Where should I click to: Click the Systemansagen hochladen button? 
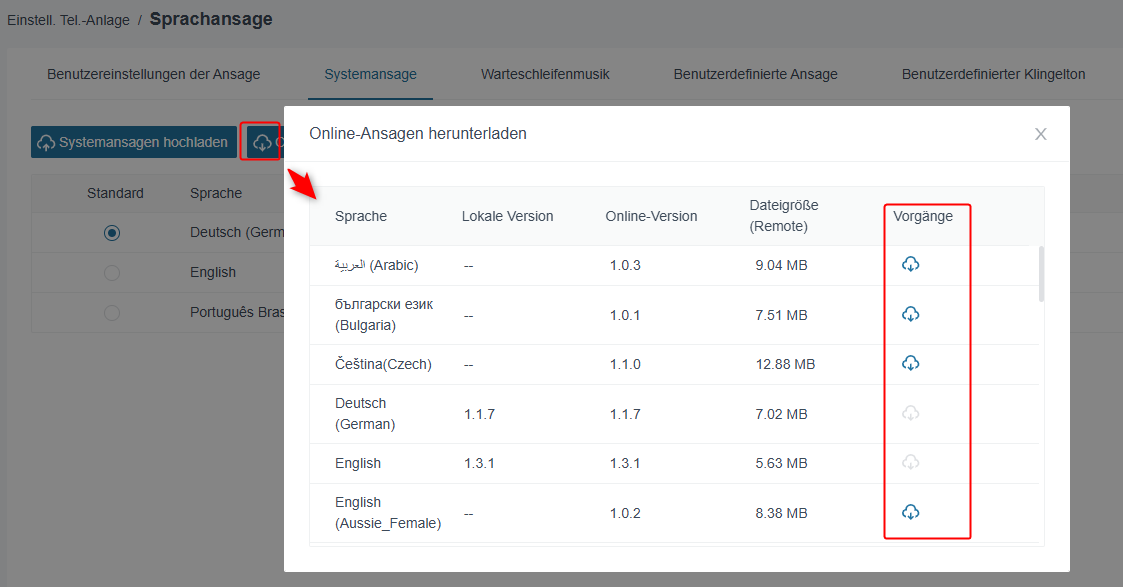(x=134, y=142)
